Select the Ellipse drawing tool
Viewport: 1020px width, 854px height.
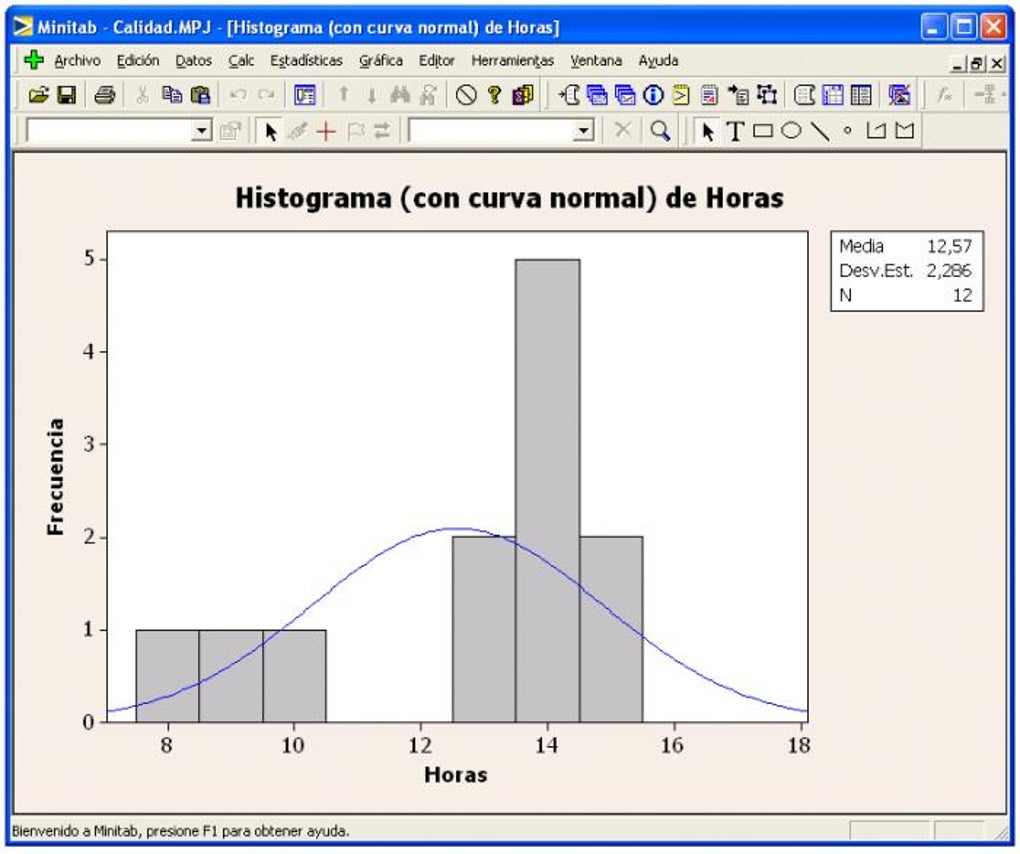click(x=791, y=131)
